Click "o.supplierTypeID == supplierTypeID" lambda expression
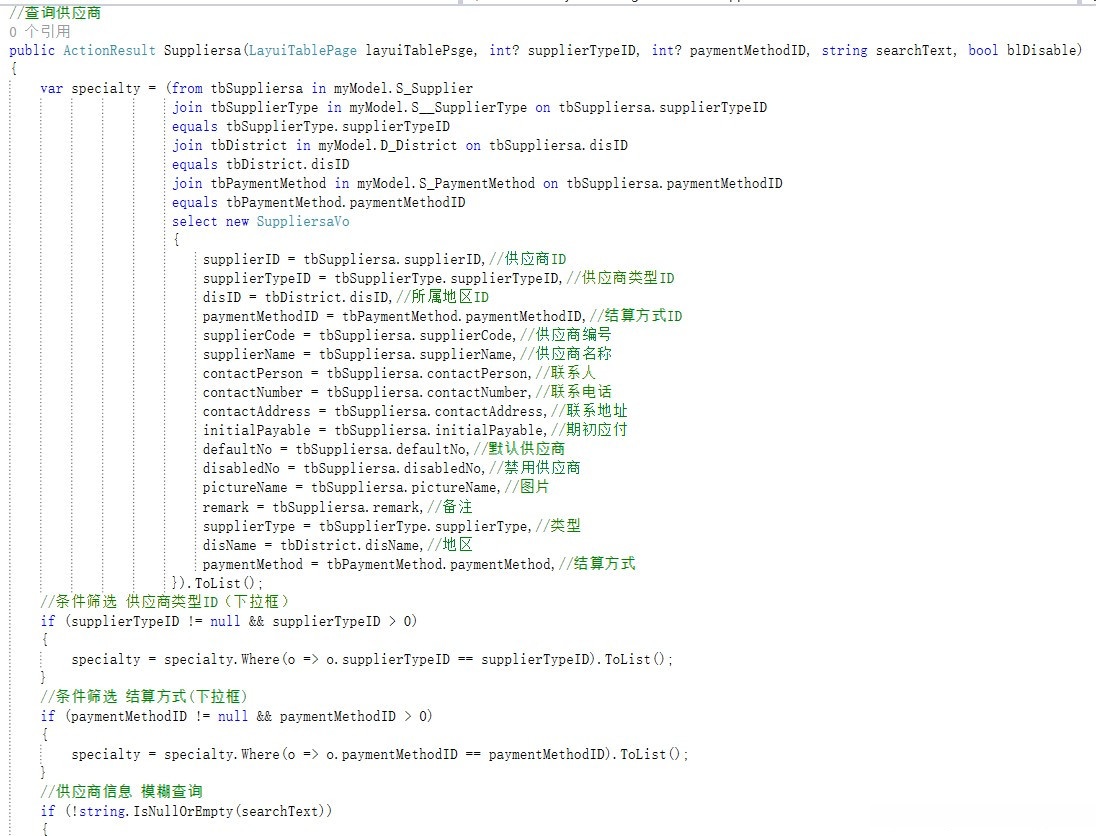This screenshot has width=1096, height=836. [459, 658]
